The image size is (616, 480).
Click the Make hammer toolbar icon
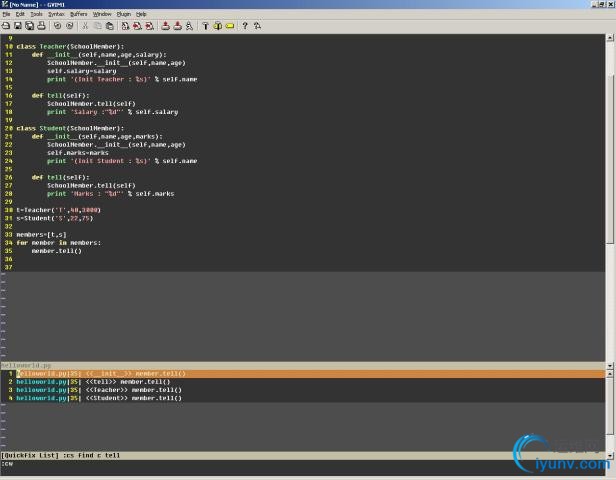pos(205,25)
